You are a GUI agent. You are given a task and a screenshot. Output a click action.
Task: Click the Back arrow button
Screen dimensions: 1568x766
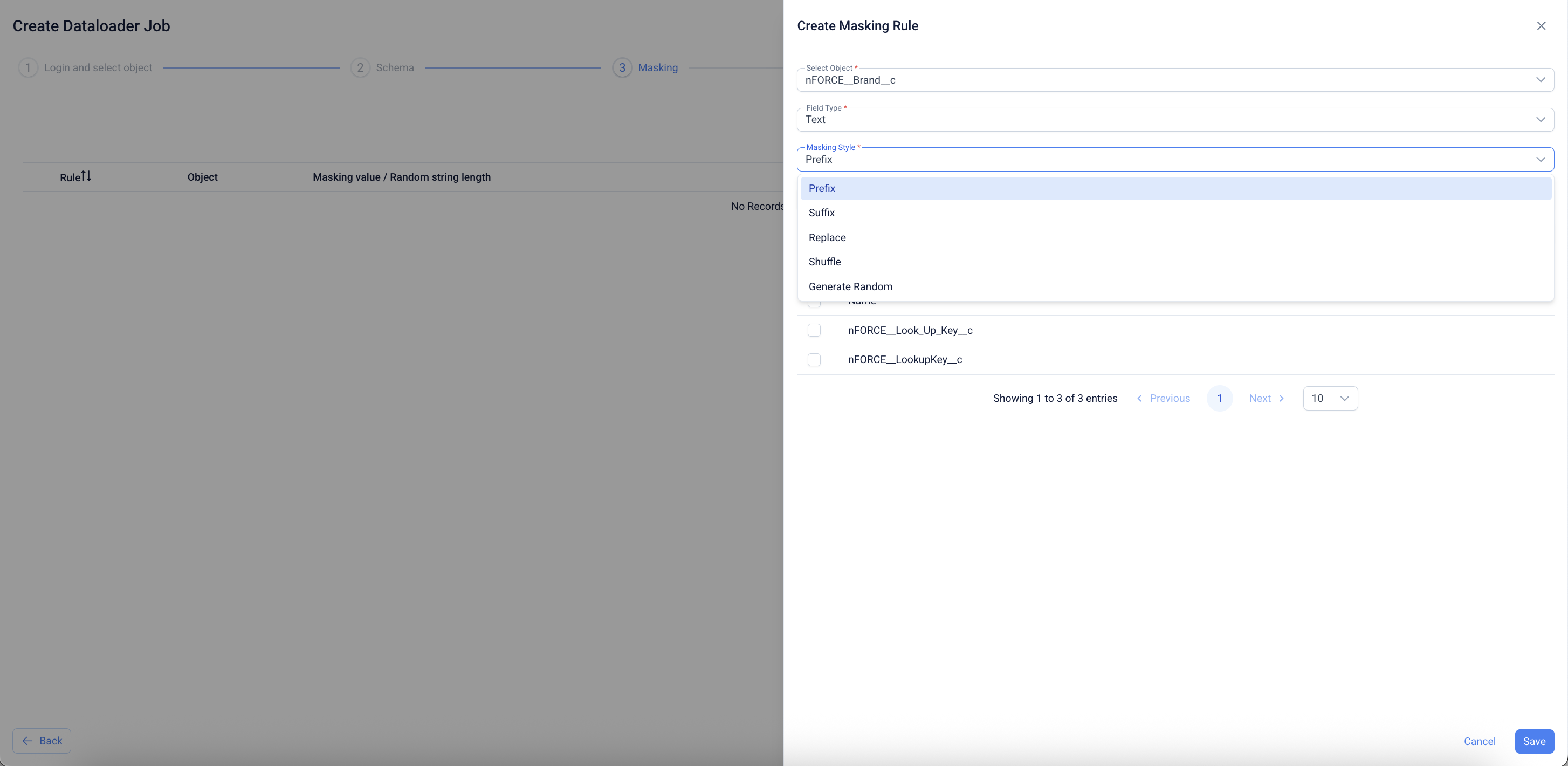pyautogui.click(x=42, y=741)
